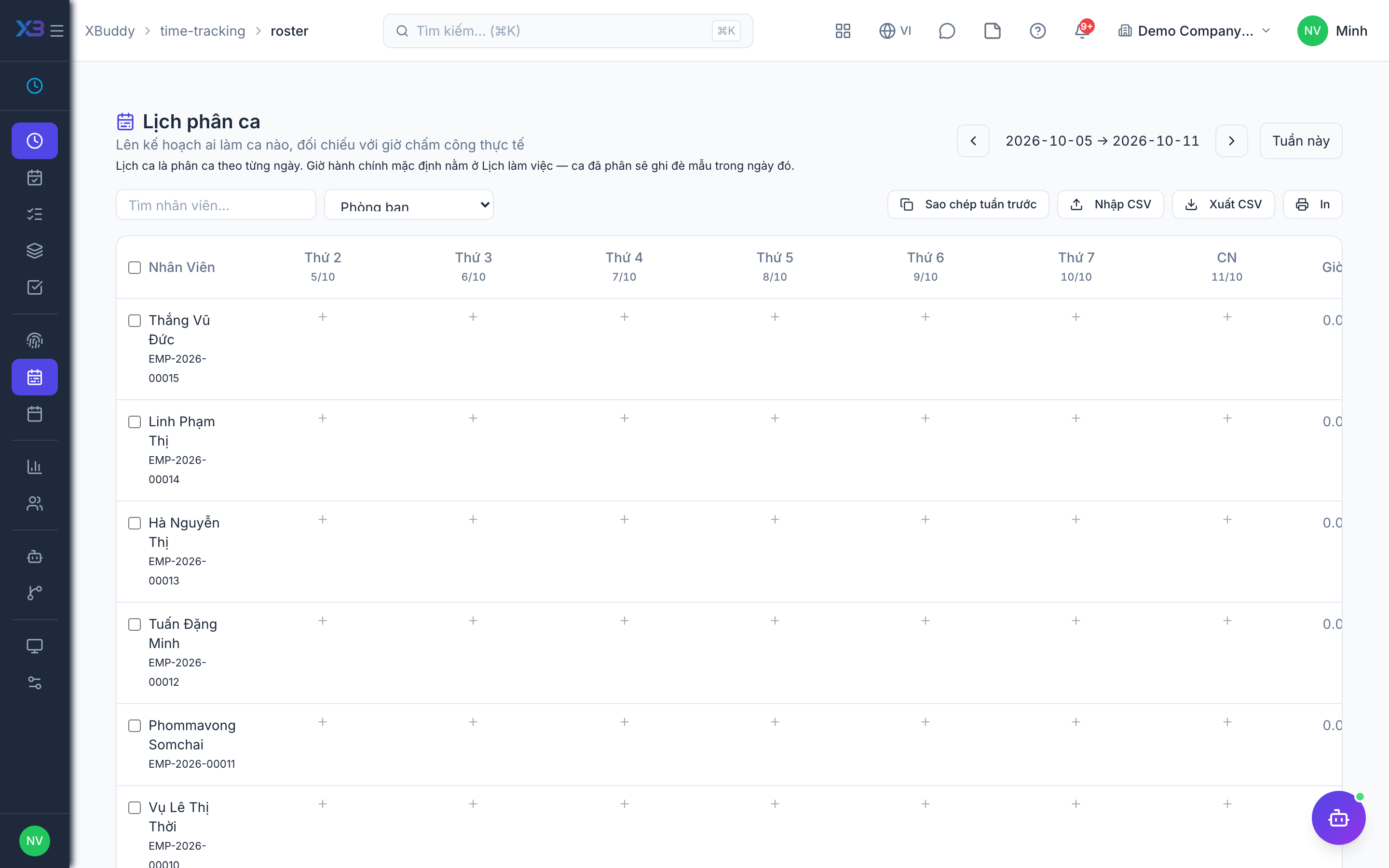
Task: Go to previous week with left chevron
Action: [973, 141]
